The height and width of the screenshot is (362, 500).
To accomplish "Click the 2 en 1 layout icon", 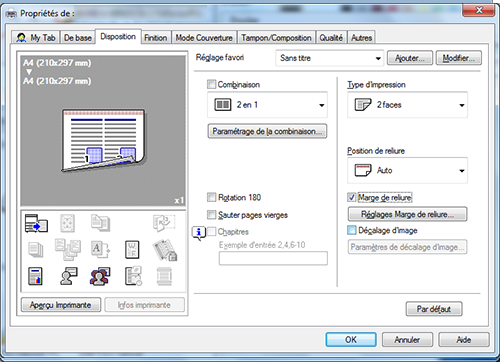I will tap(223, 105).
